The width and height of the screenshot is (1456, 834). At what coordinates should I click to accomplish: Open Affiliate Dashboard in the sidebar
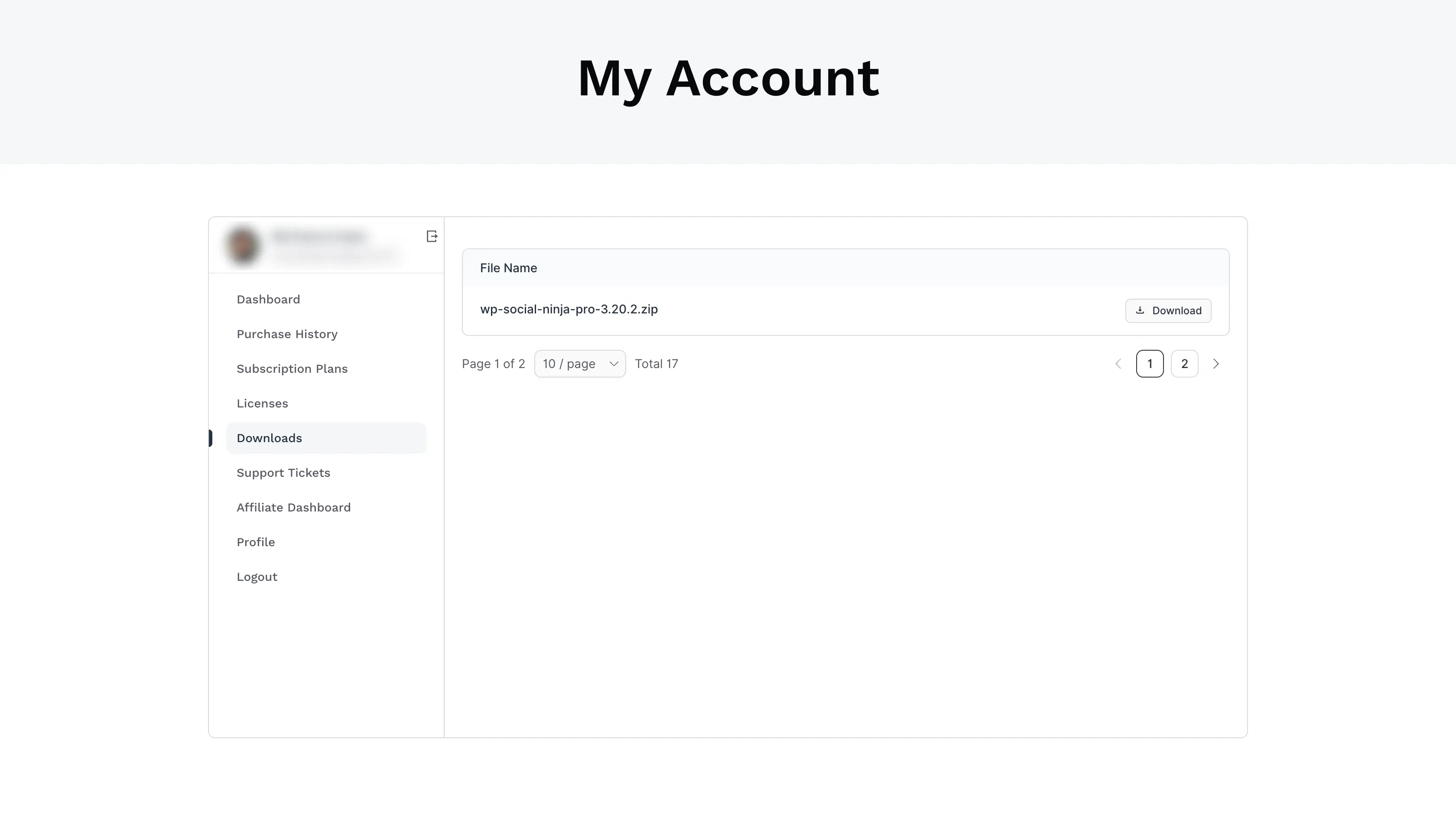[x=294, y=508]
